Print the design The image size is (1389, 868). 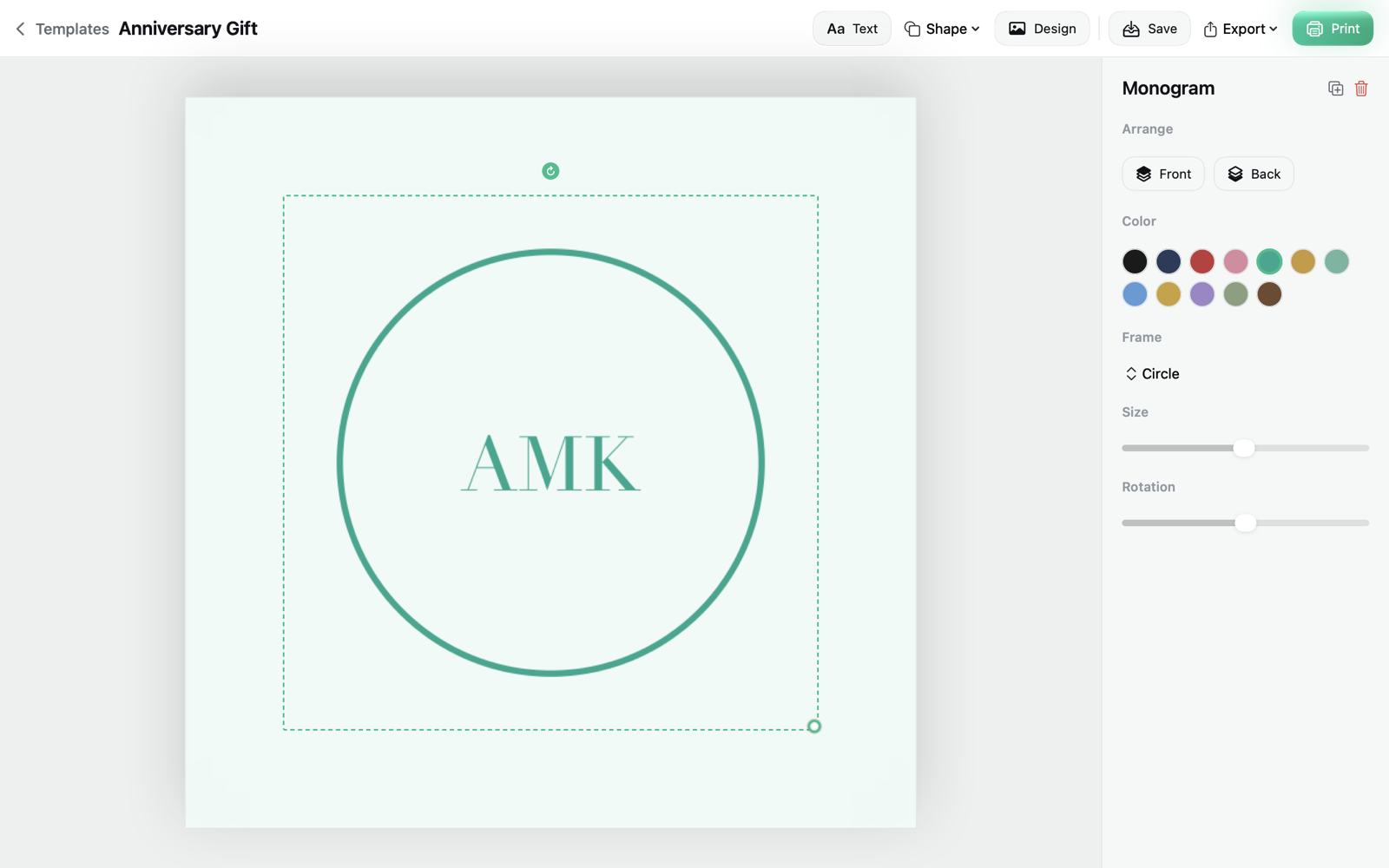pos(1333,29)
